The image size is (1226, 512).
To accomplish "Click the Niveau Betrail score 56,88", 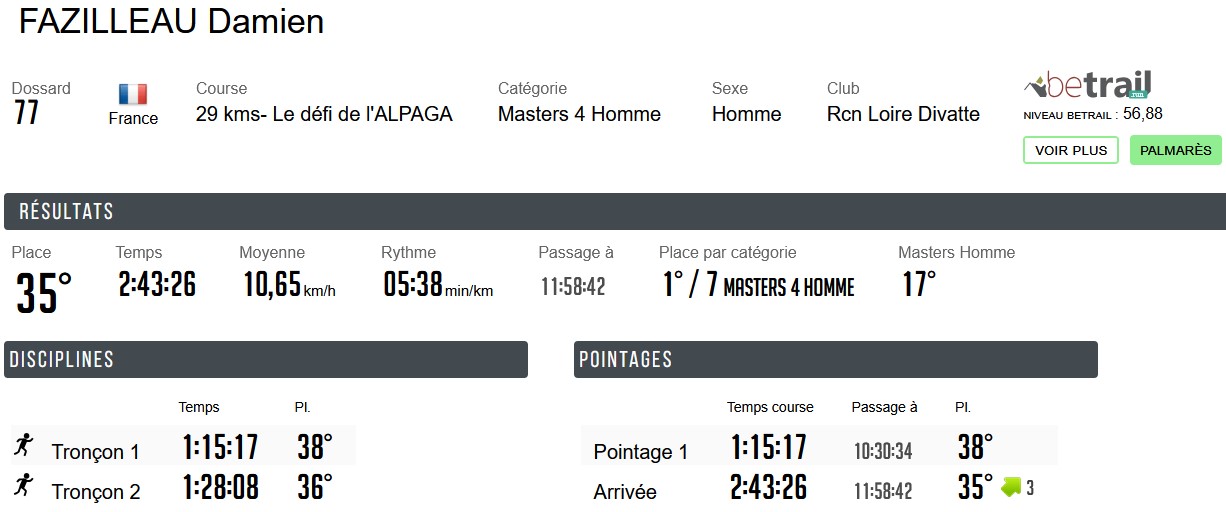I will click(x=1142, y=114).
